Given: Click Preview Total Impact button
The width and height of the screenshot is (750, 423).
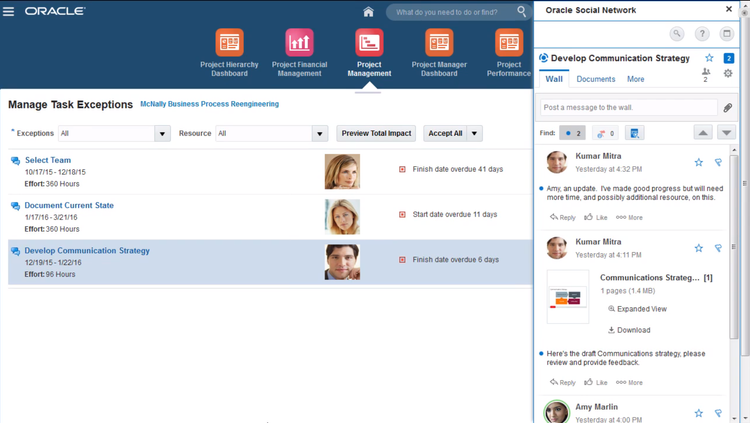Looking at the screenshot, I should pos(376,134).
